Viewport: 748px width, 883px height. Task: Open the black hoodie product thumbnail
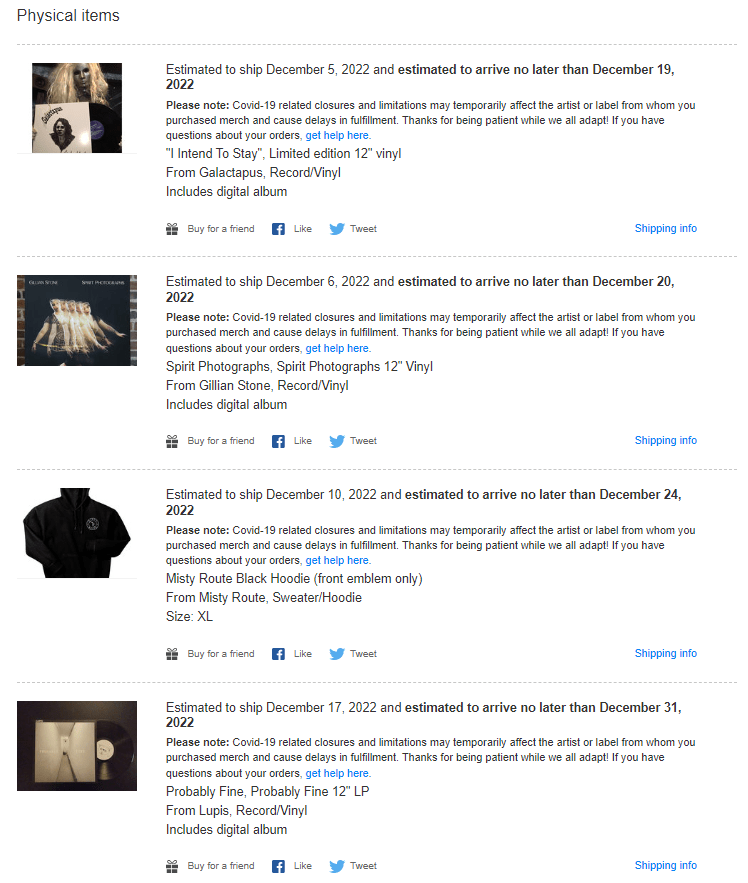coord(77,533)
